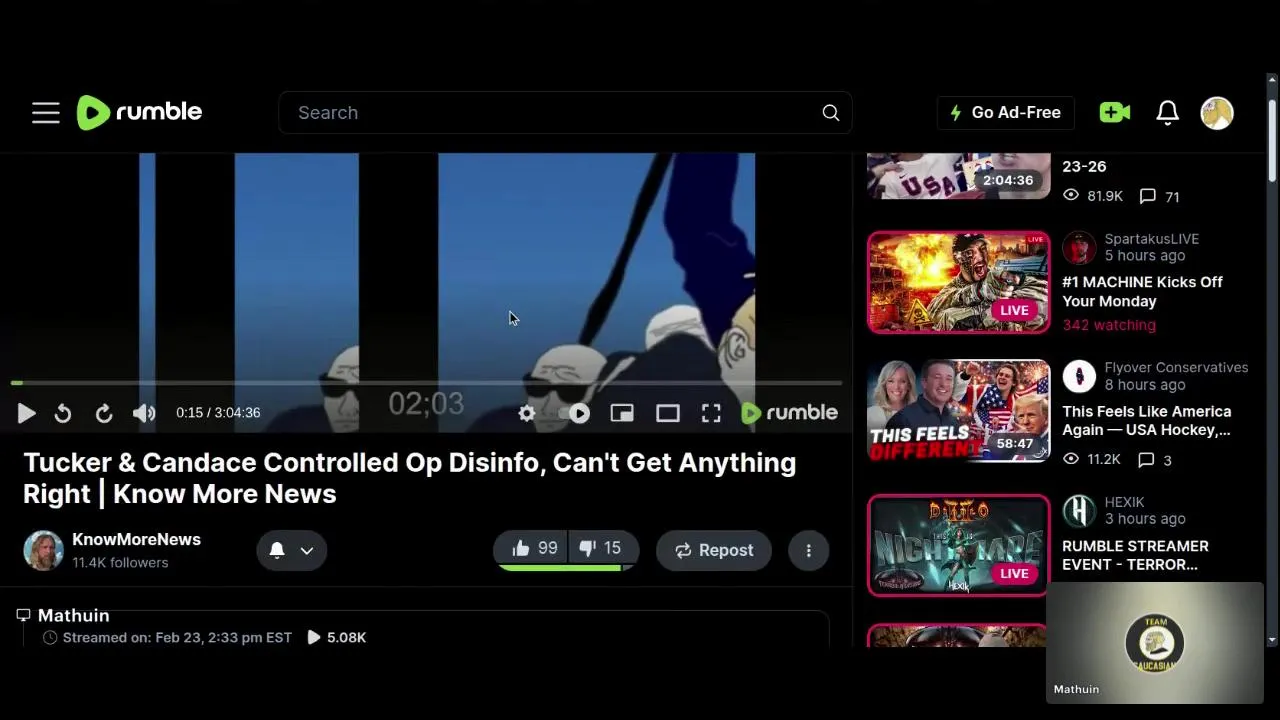Click the 342 watching text
The width and height of the screenshot is (1280, 720).
1109,325
